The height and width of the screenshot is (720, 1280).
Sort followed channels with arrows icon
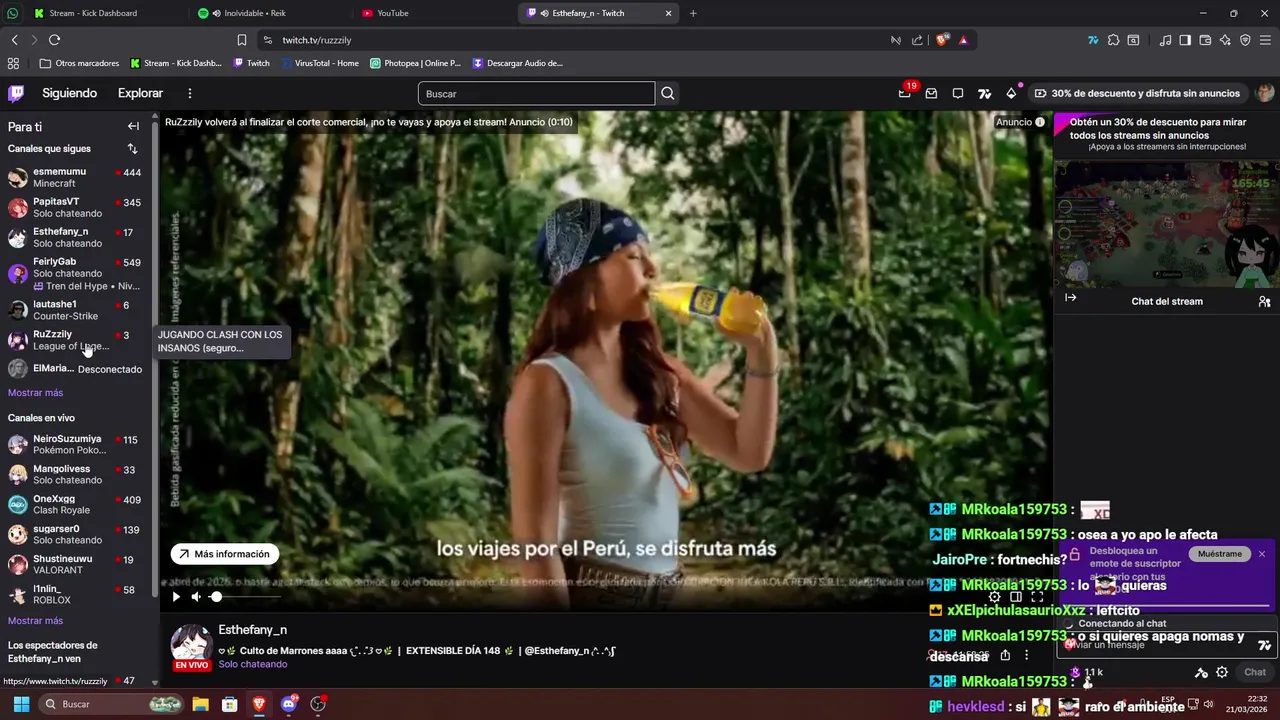132,148
